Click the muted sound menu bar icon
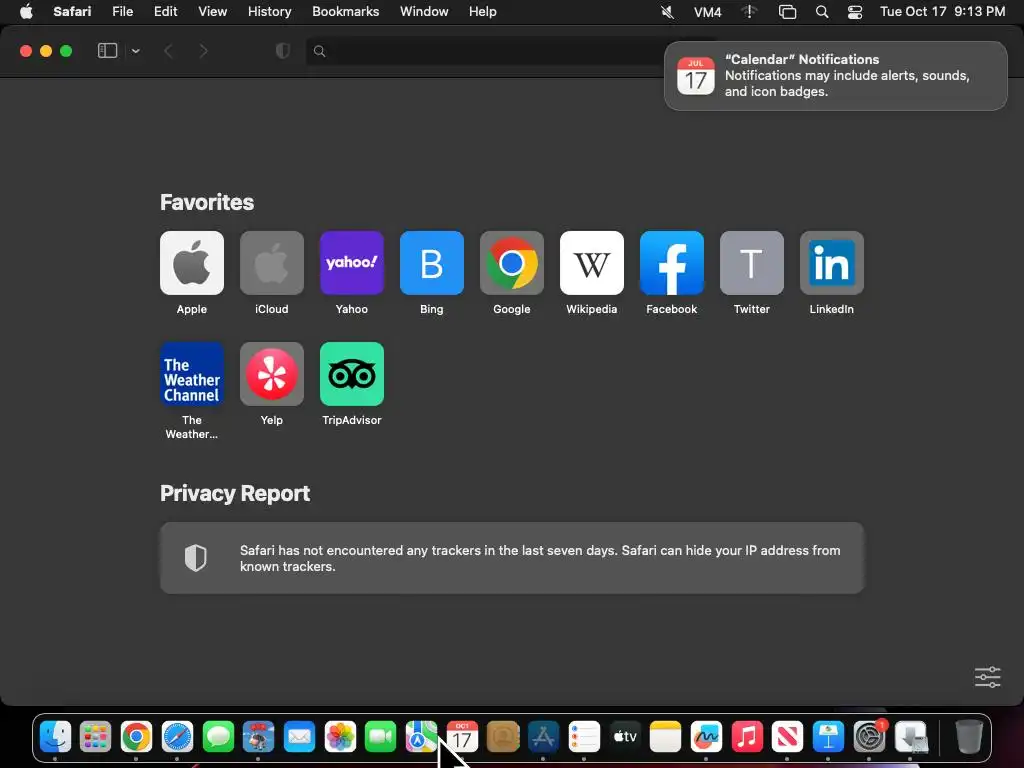The width and height of the screenshot is (1024, 768). (667, 12)
